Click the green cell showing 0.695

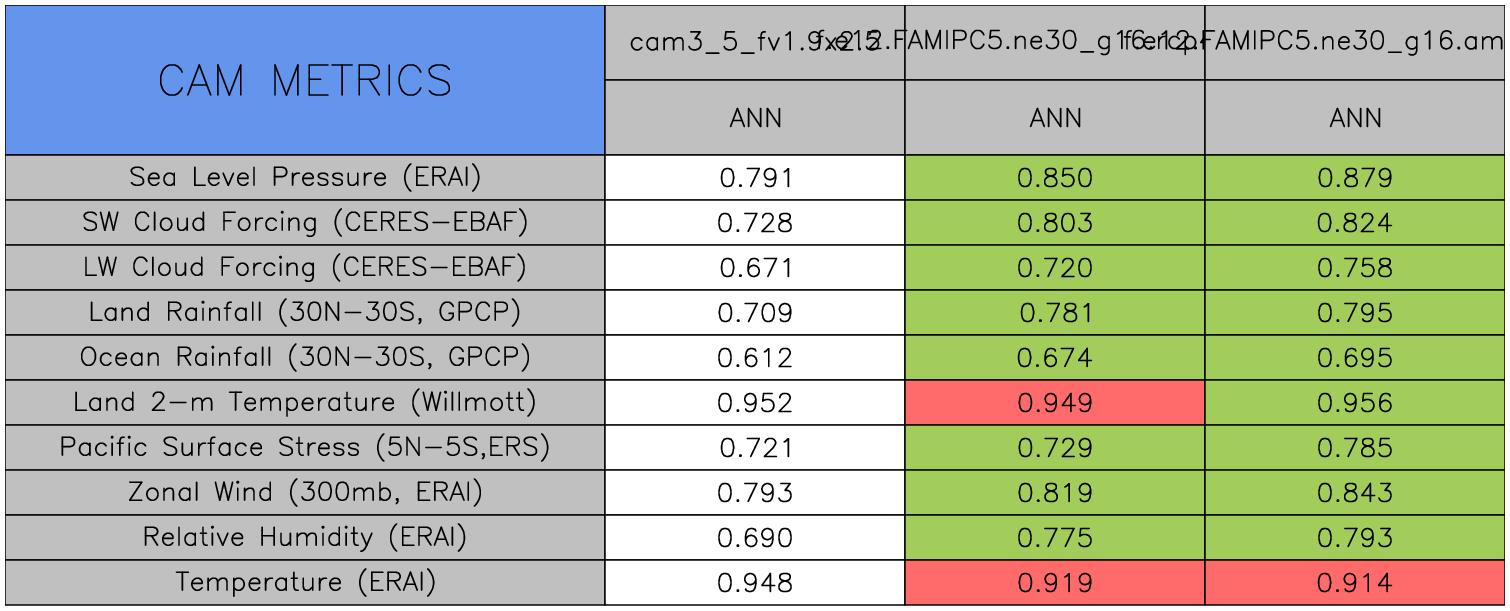(x=1355, y=358)
